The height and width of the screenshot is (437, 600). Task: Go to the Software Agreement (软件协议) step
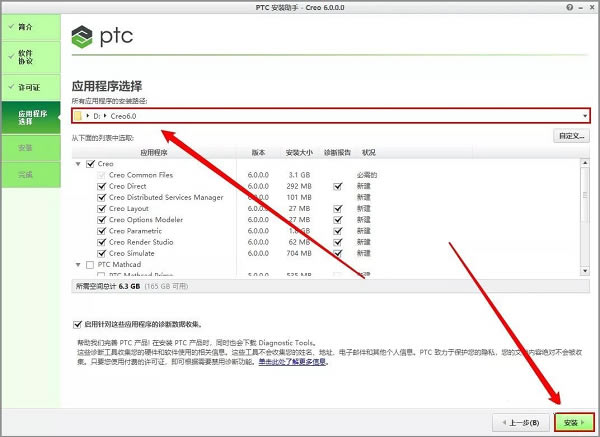tap(31, 57)
